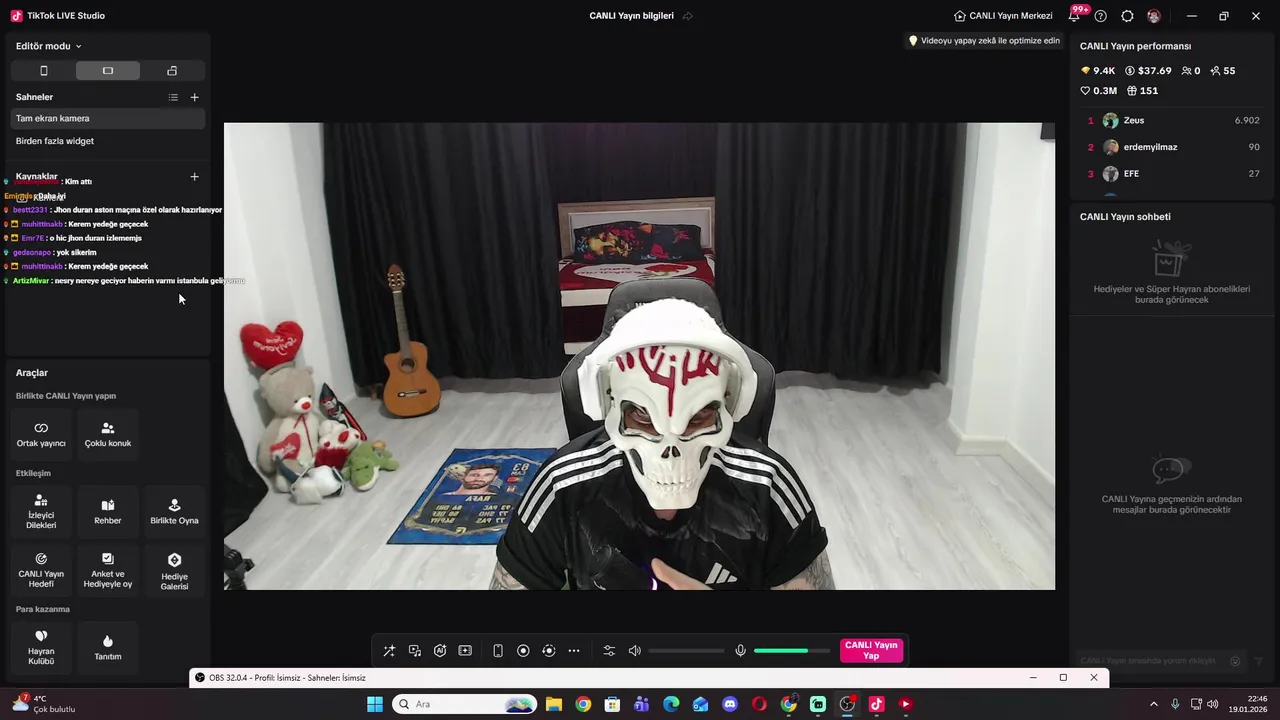The height and width of the screenshot is (720, 1280).
Task: Open the audio mixer settings sliders icon
Action: point(609,651)
